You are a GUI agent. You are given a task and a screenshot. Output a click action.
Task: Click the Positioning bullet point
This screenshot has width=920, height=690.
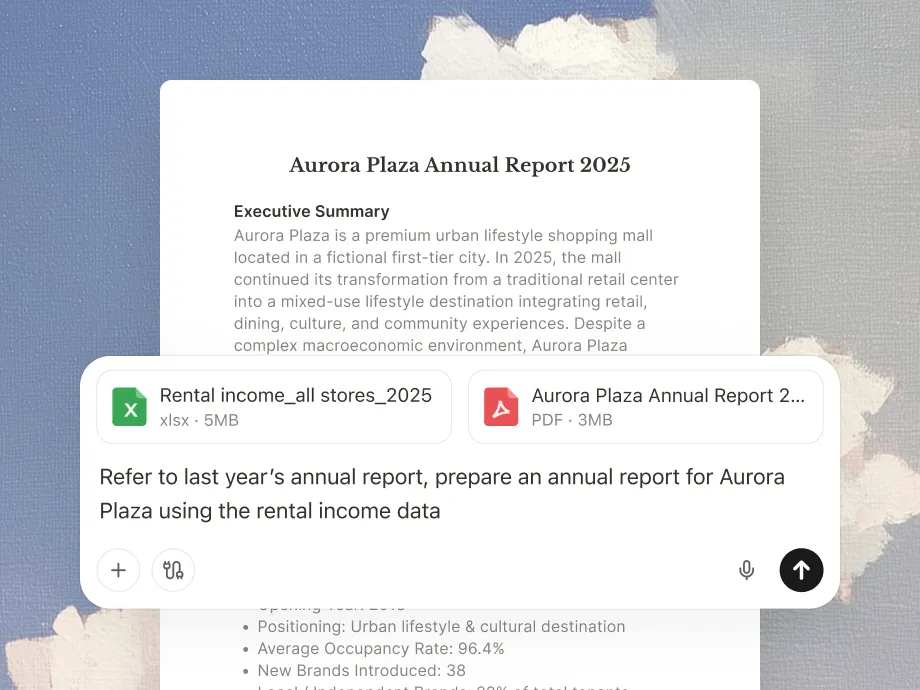(440, 627)
